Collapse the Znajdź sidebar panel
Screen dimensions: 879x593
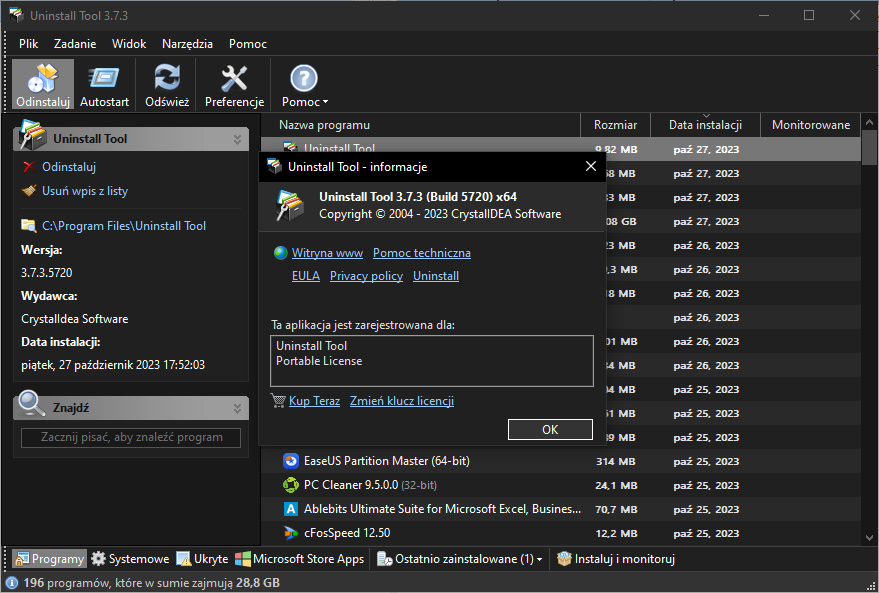[237, 409]
